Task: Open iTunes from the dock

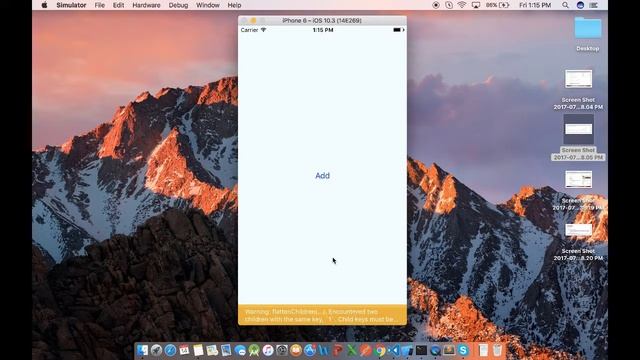Action: point(268,350)
